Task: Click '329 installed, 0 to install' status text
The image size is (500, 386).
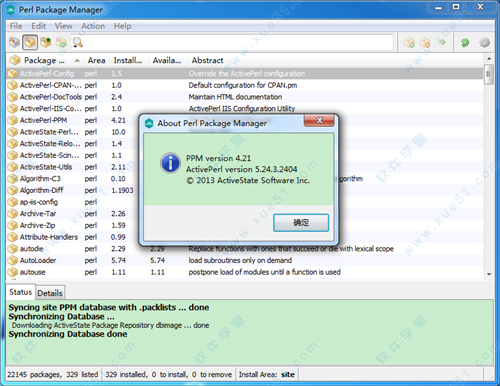Action: (168, 375)
